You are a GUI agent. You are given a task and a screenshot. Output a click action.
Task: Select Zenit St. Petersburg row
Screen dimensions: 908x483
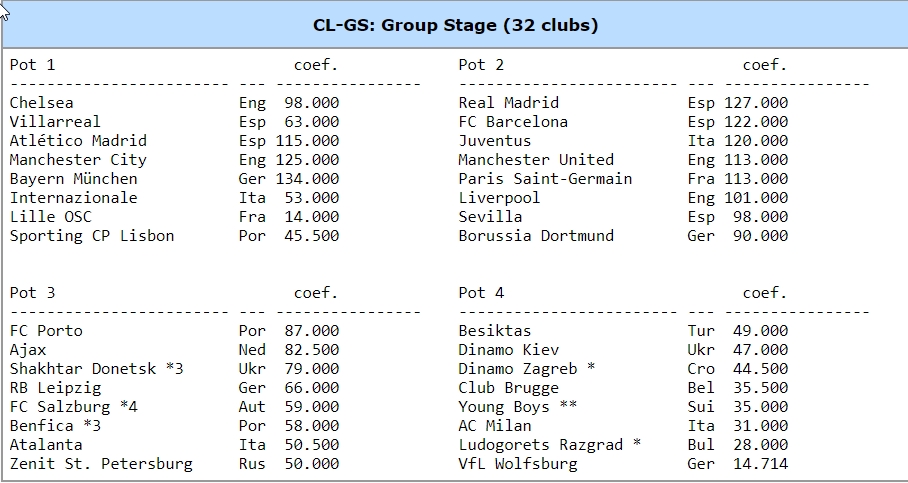(x=174, y=464)
